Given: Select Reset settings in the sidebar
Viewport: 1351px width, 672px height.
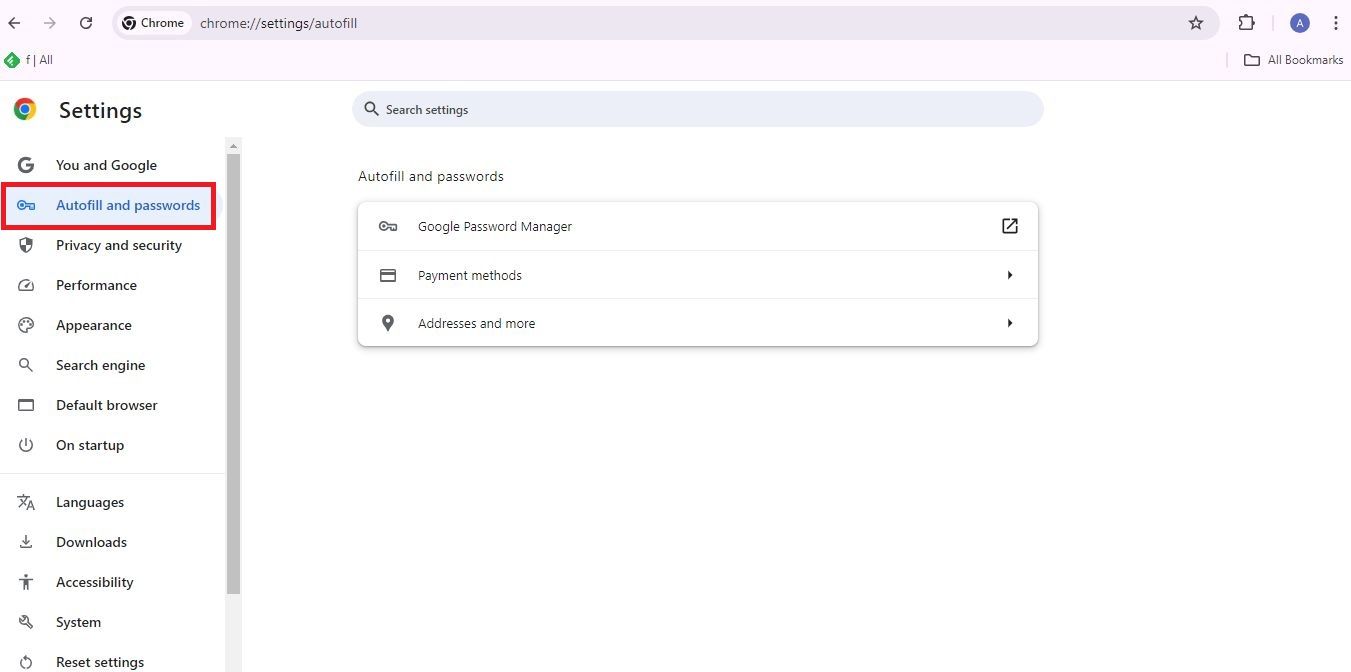Looking at the screenshot, I should pos(99,660).
